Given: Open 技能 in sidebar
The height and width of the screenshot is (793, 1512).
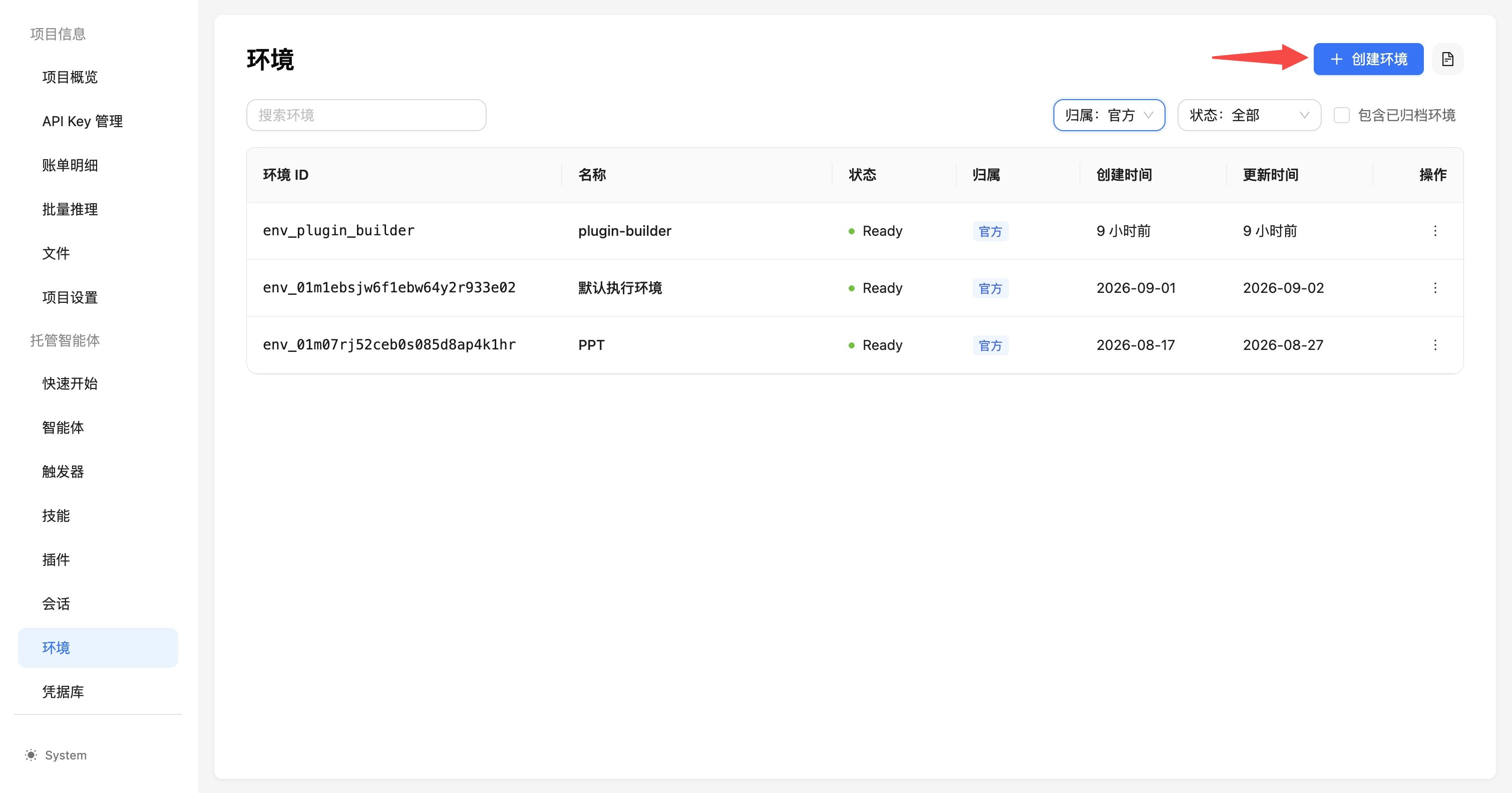Looking at the screenshot, I should coord(98,515).
